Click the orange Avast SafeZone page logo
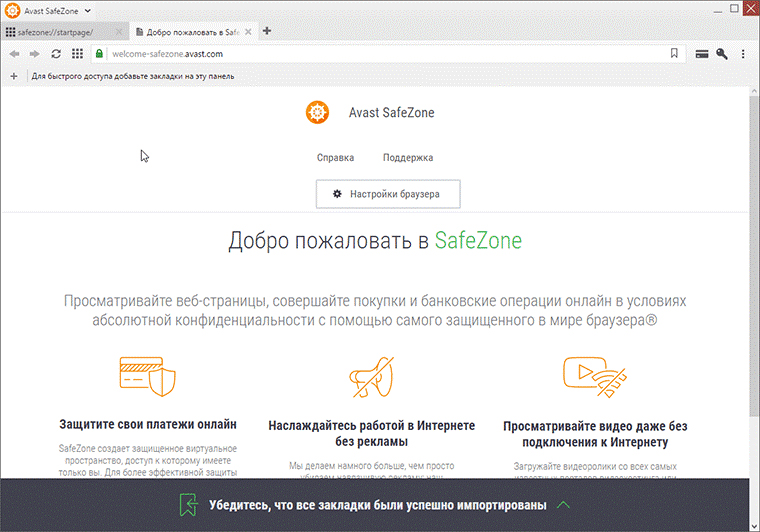The width and height of the screenshot is (760, 532). pyautogui.click(x=317, y=112)
